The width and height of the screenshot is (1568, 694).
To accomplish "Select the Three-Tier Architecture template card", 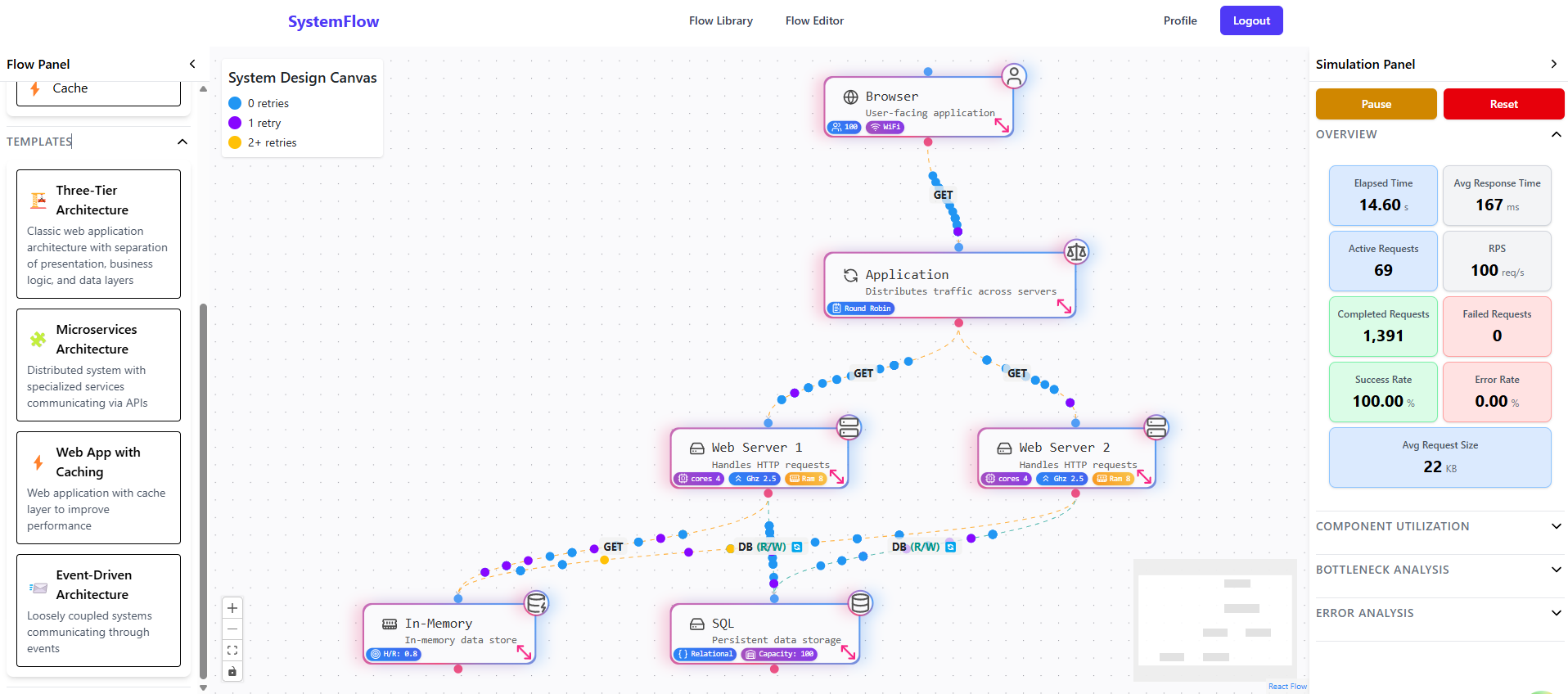I will pos(98,234).
